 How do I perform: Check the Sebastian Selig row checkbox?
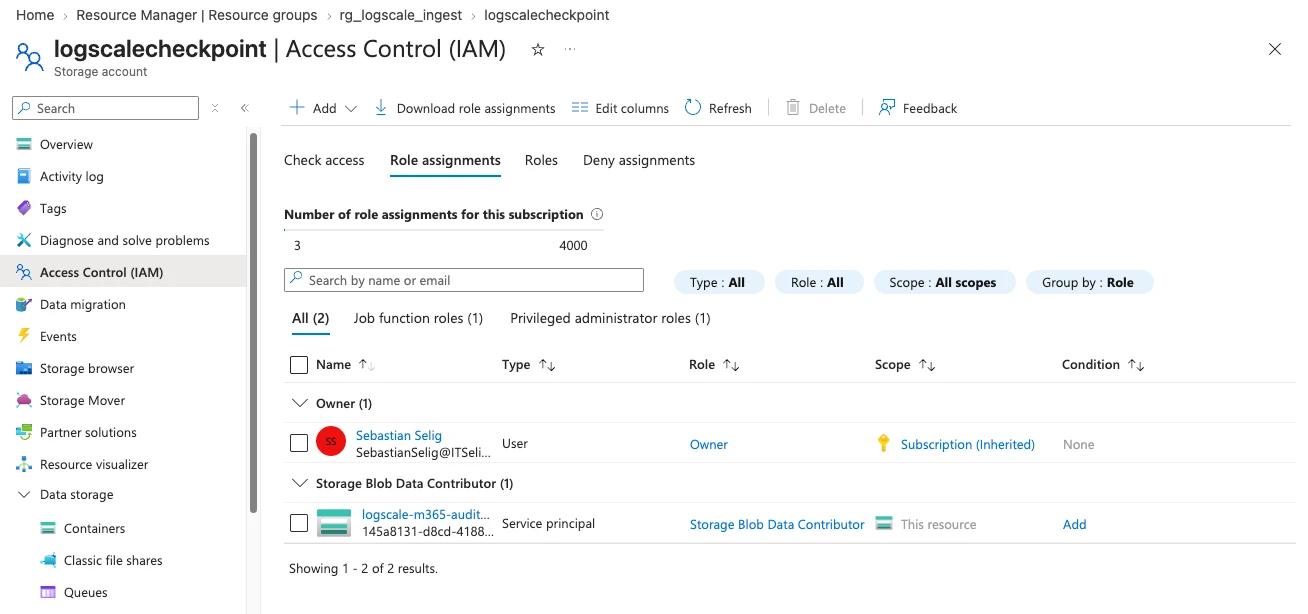[x=299, y=443]
